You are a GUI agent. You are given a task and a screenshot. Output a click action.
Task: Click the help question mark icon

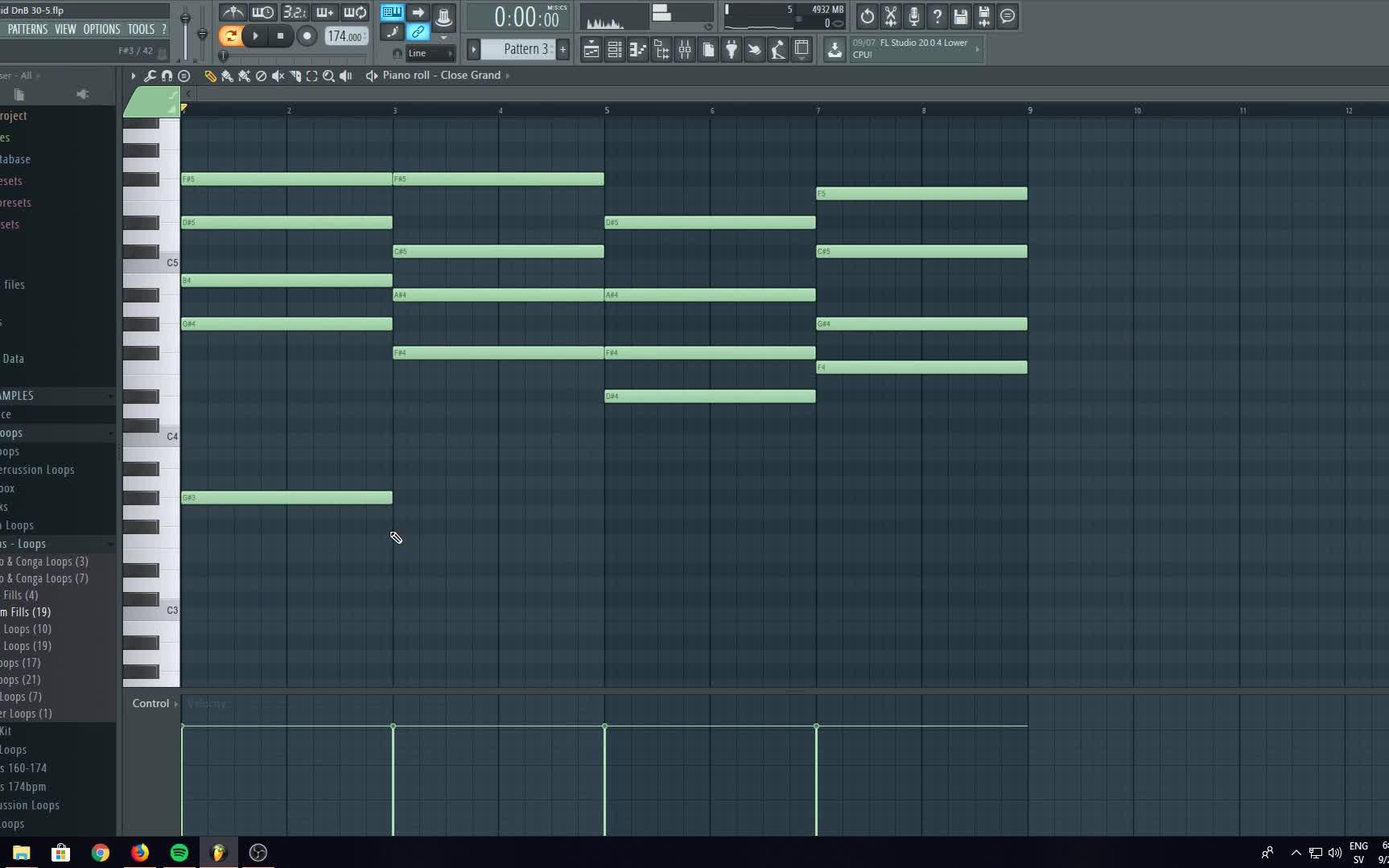[938, 16]
